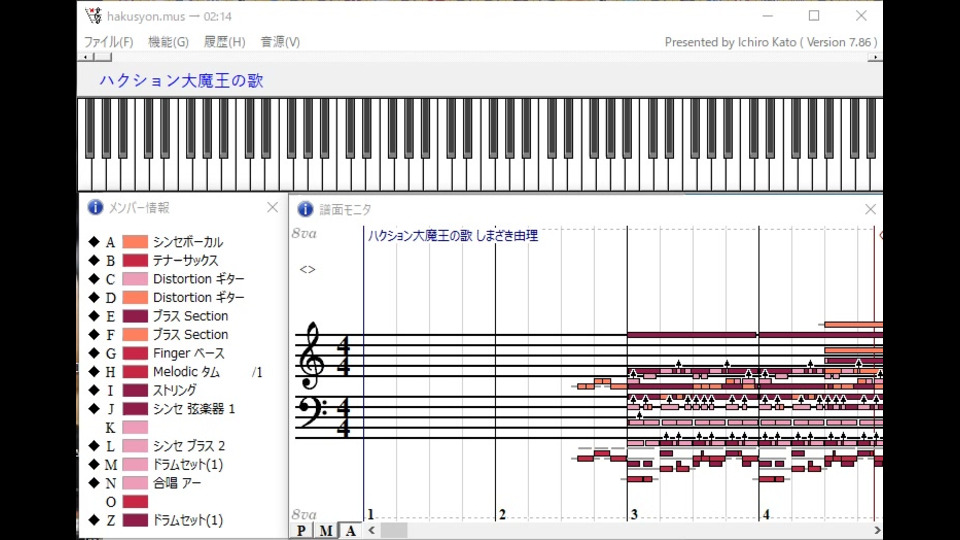Toggle member I diamond marker
Viewport: 960px width, 540px height.
tap(94, 389)
